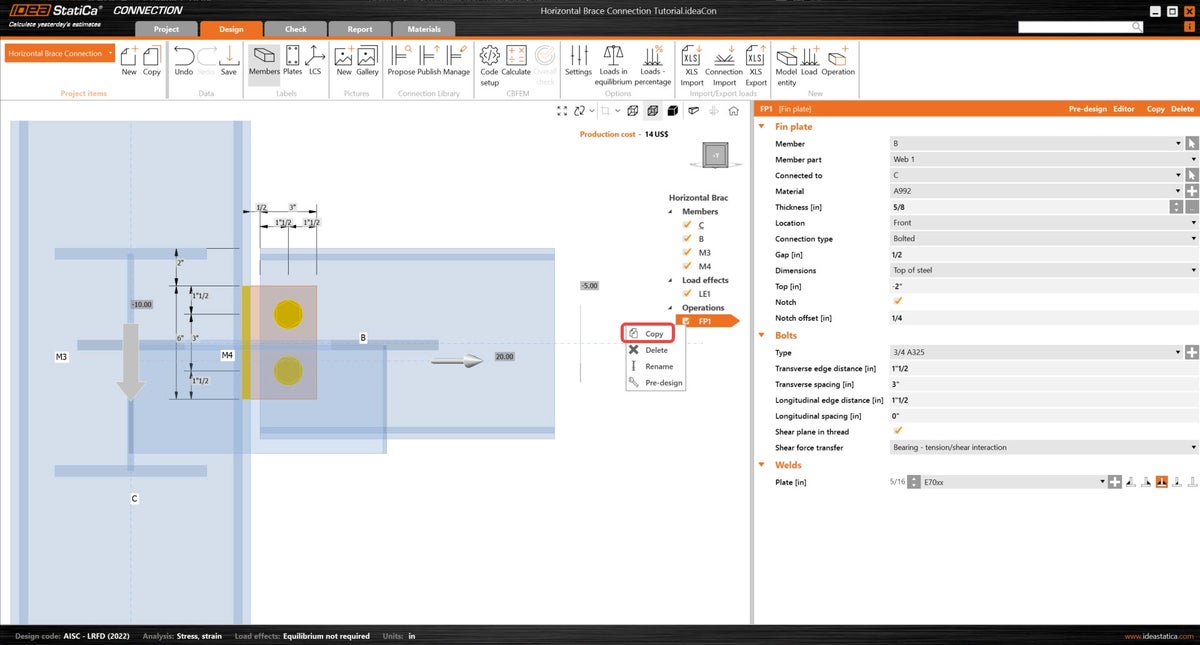The width and height of the screenshot is (1200, 645).
Task: Choose Delete from the context menu
Action: pyautogui.click(x=656, y=350)
